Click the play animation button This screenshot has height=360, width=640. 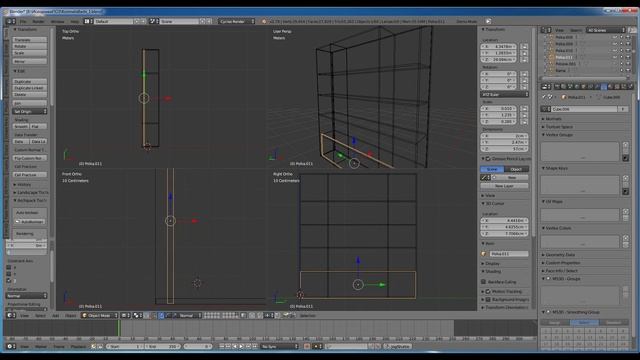pyautogui.click(x=241, y=347)
